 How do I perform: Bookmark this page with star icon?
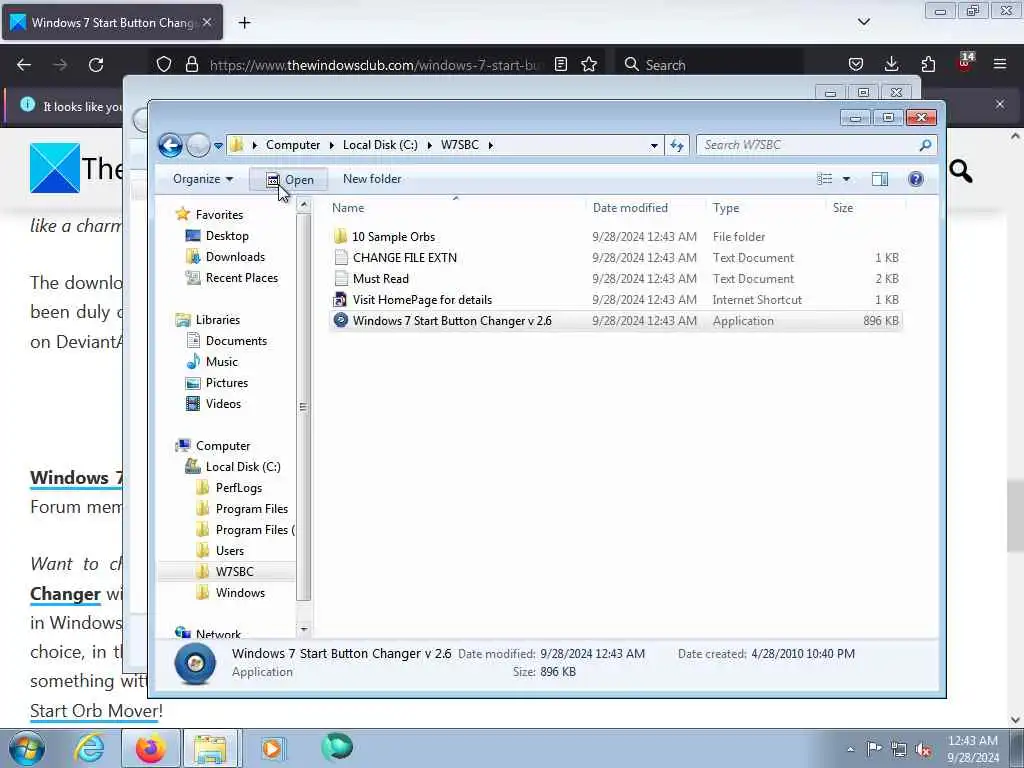coord(589,64)
